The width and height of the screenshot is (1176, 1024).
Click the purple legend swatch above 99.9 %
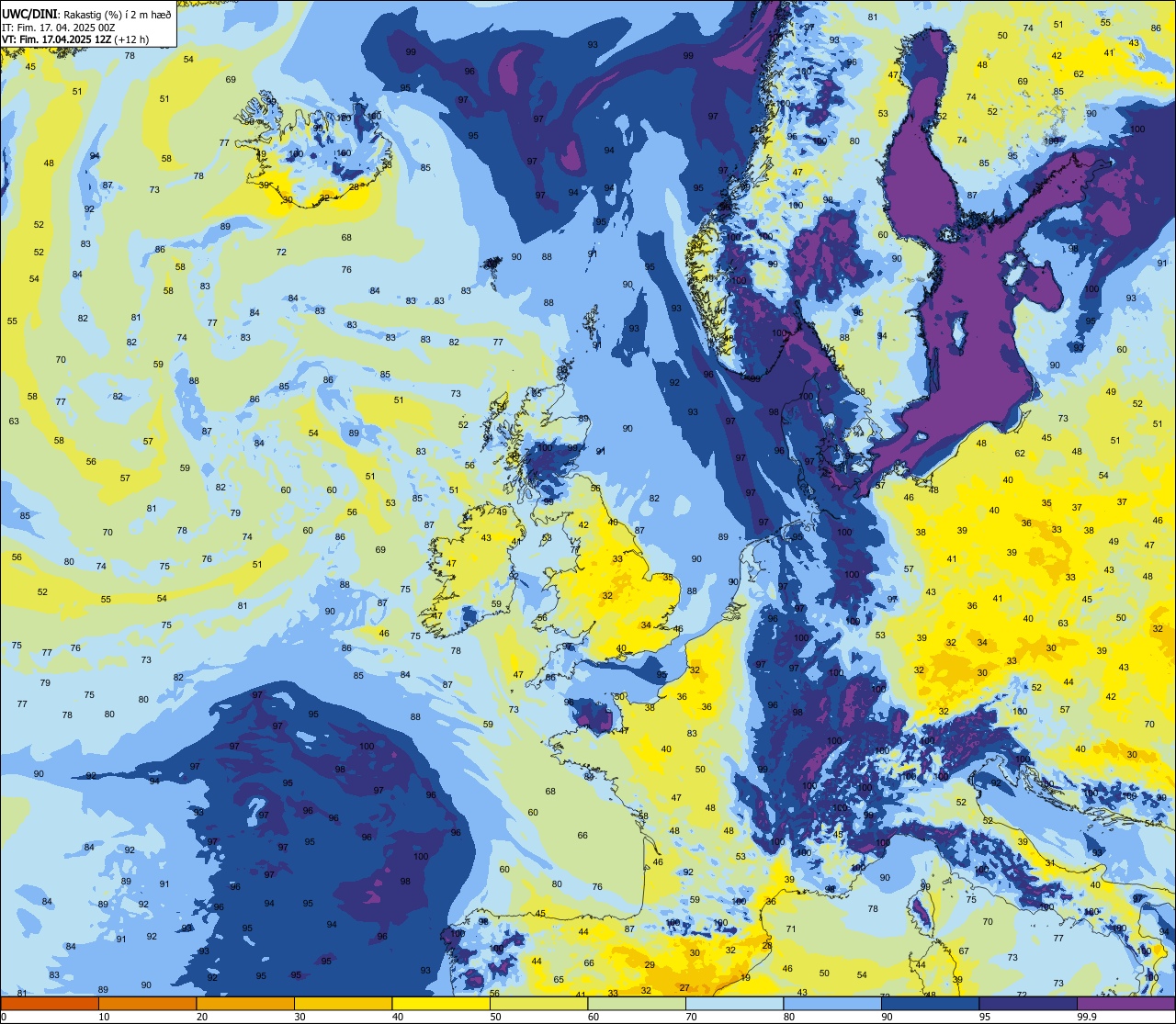click(x=1125, y=1003)
